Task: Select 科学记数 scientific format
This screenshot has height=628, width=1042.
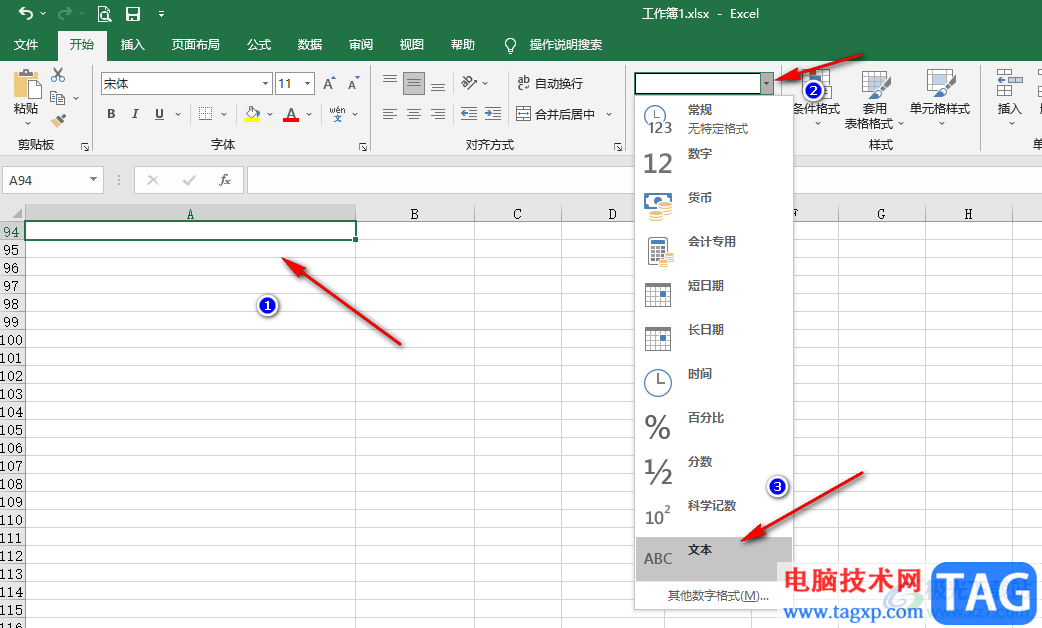Action: tap(714, 514)
